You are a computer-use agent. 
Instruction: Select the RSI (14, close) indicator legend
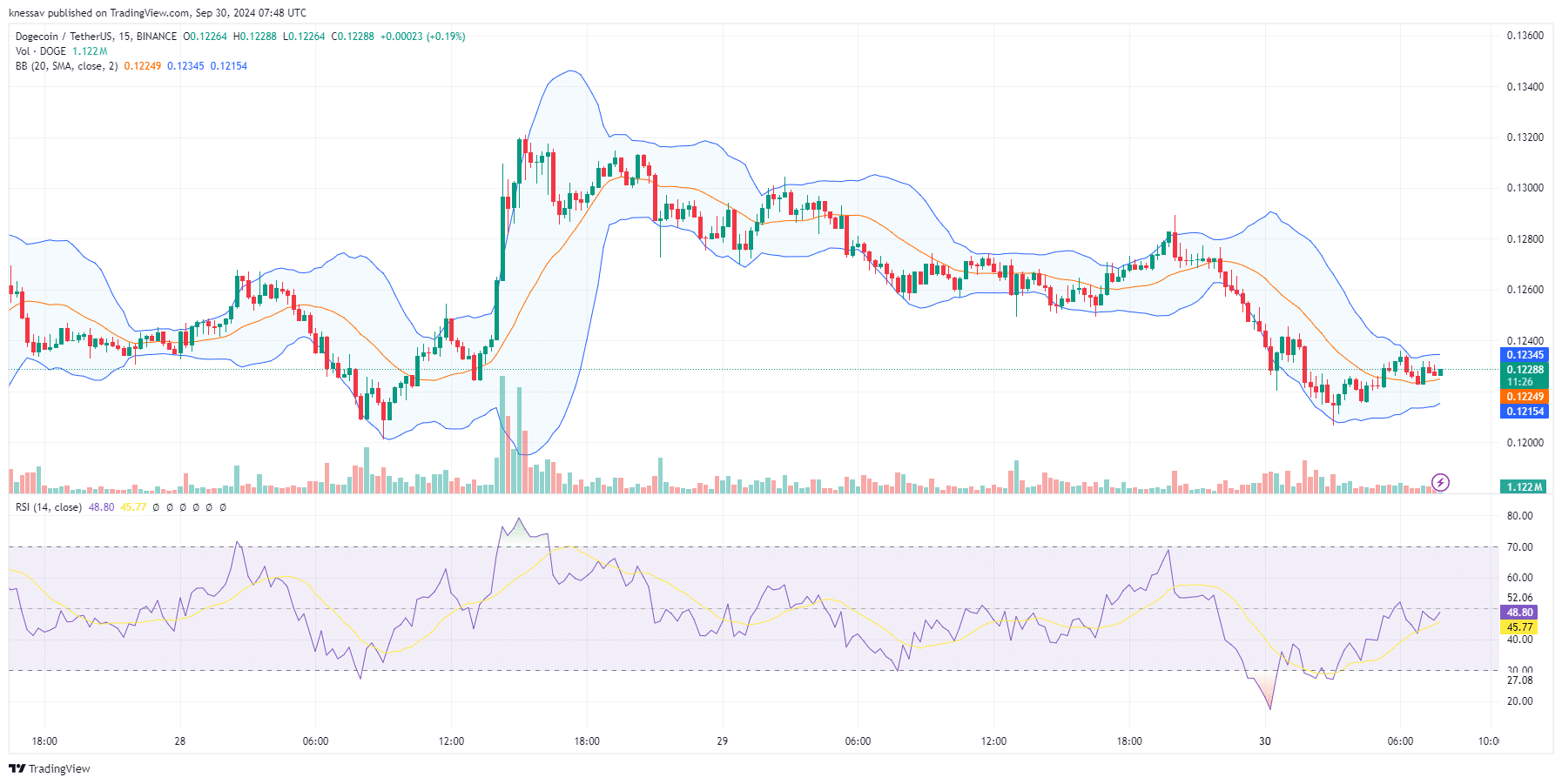[49, 507]
